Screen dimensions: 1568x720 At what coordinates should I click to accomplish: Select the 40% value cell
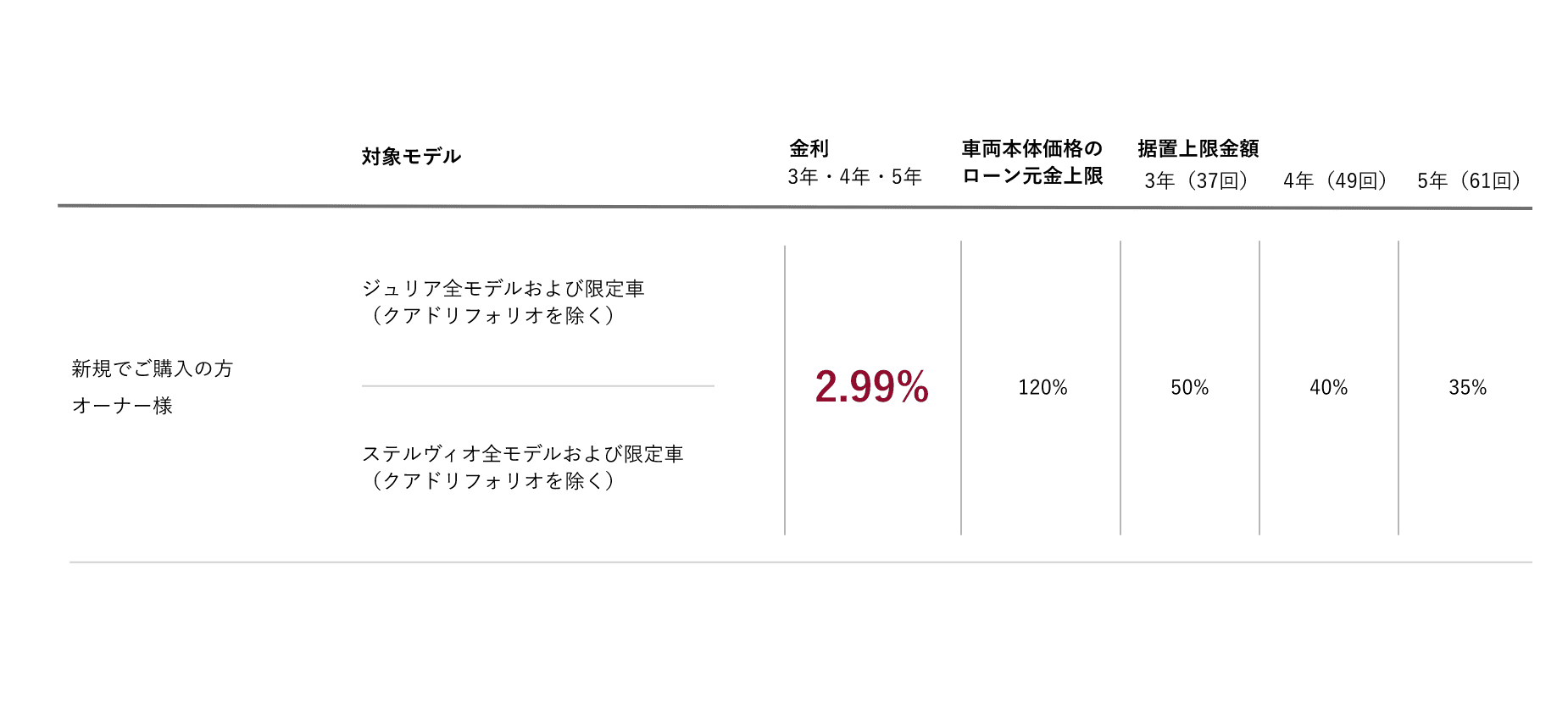pyautogui.click(x=1328, y=388)
